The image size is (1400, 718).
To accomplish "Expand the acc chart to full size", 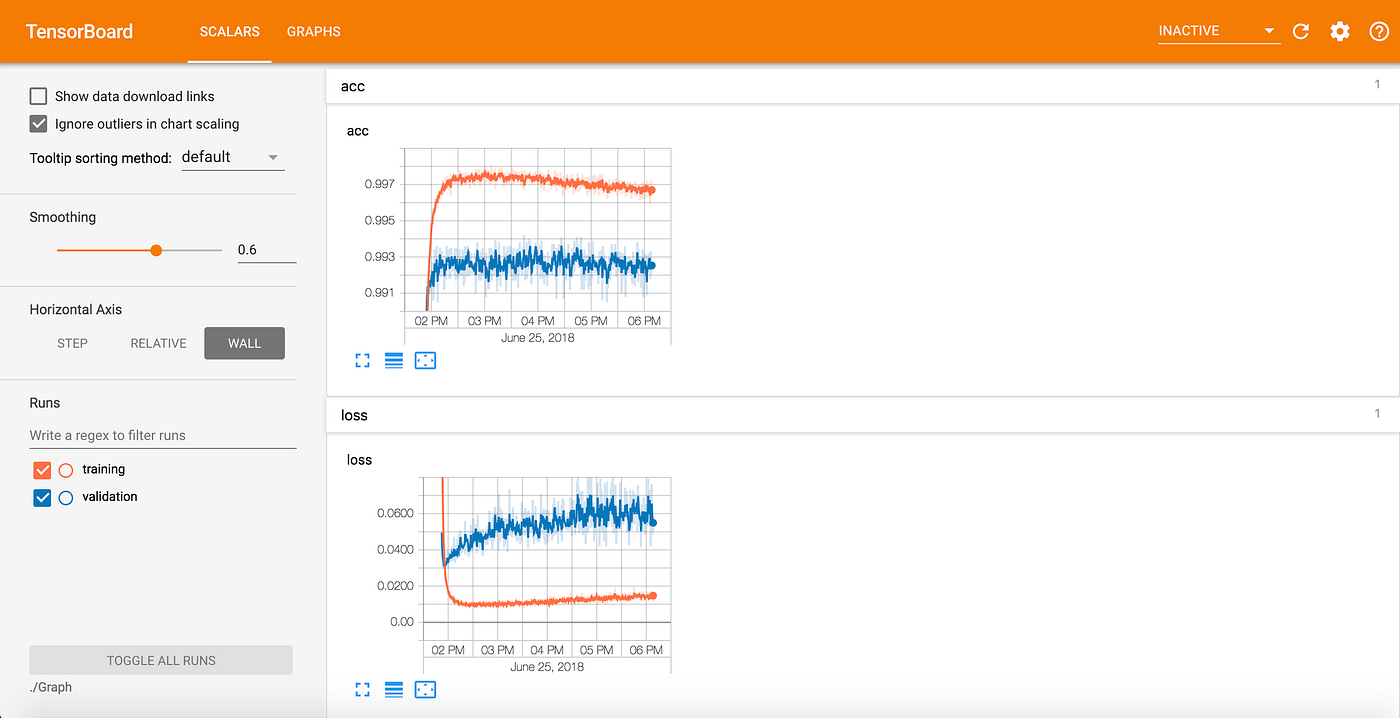I will tap(362, 360).
